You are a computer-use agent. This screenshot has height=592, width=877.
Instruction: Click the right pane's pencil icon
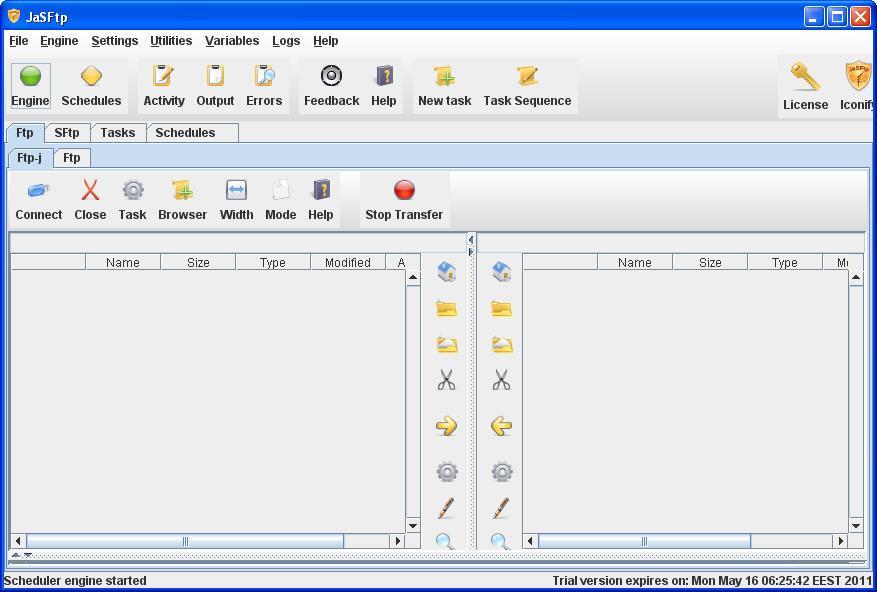pos(501,508)
